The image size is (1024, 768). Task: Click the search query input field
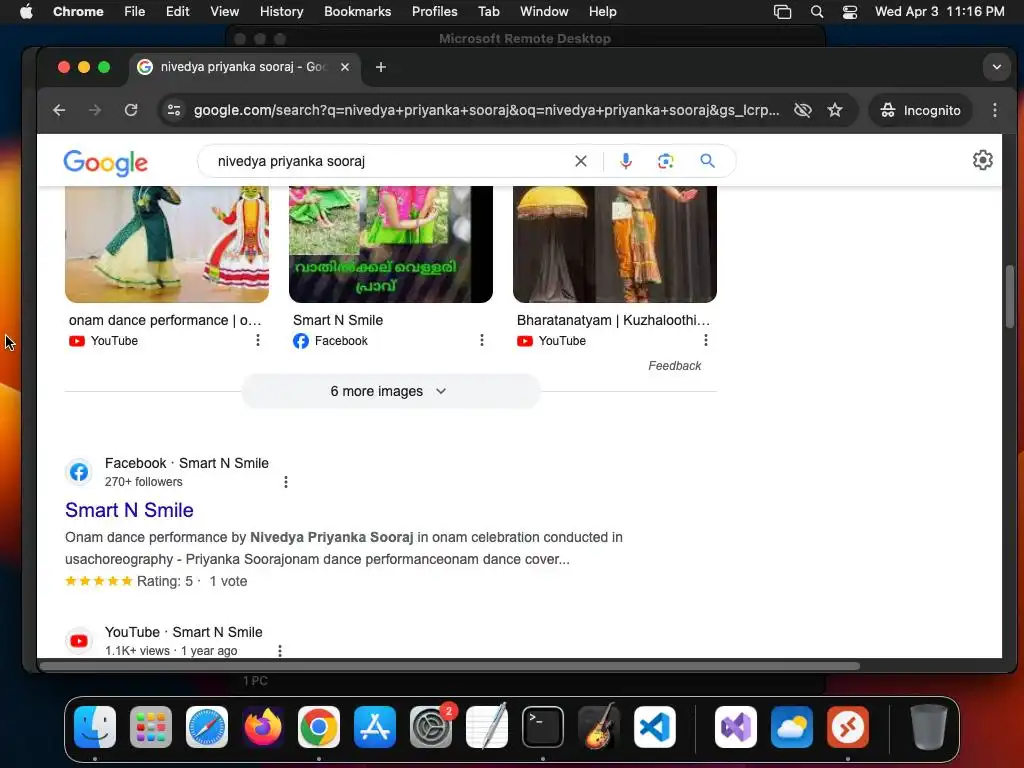[x=389, y=161]
